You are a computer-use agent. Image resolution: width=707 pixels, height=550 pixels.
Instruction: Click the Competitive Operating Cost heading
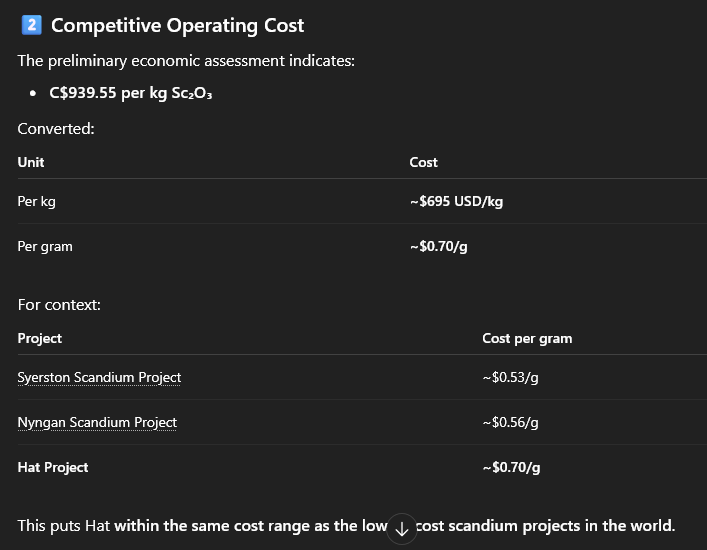click(177, 26)
